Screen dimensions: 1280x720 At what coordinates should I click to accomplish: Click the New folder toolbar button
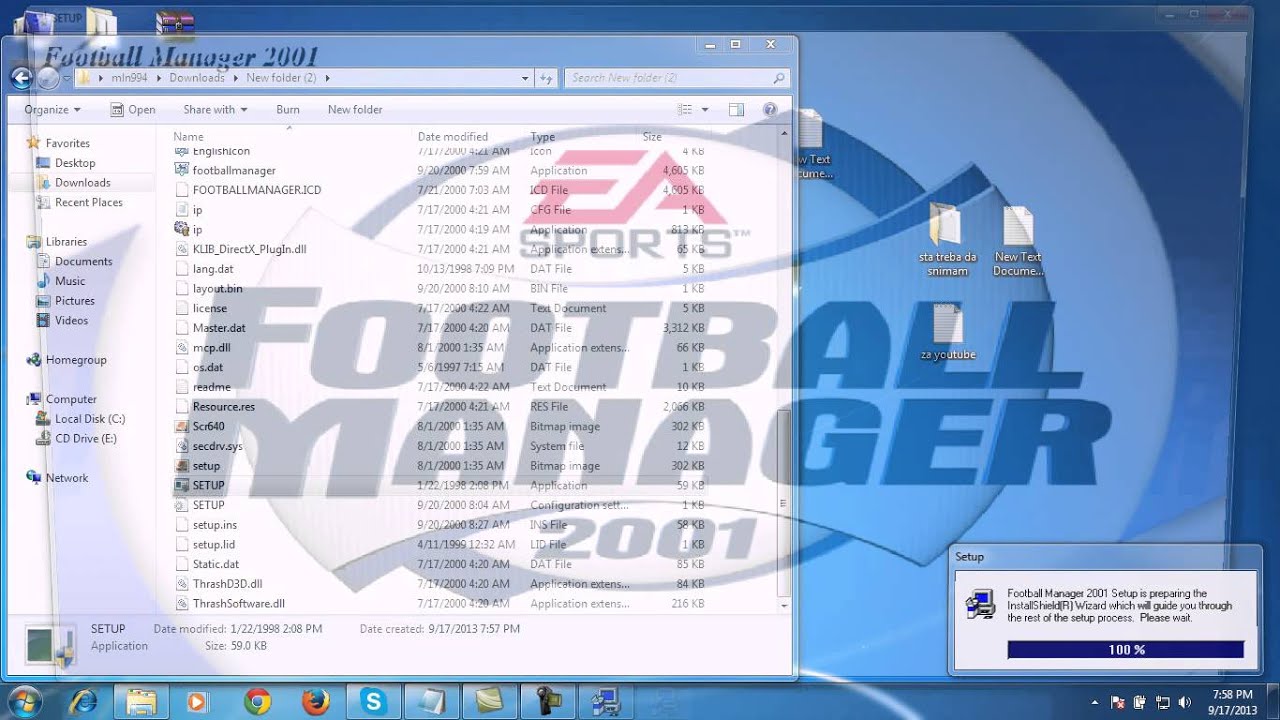point(355,110)
